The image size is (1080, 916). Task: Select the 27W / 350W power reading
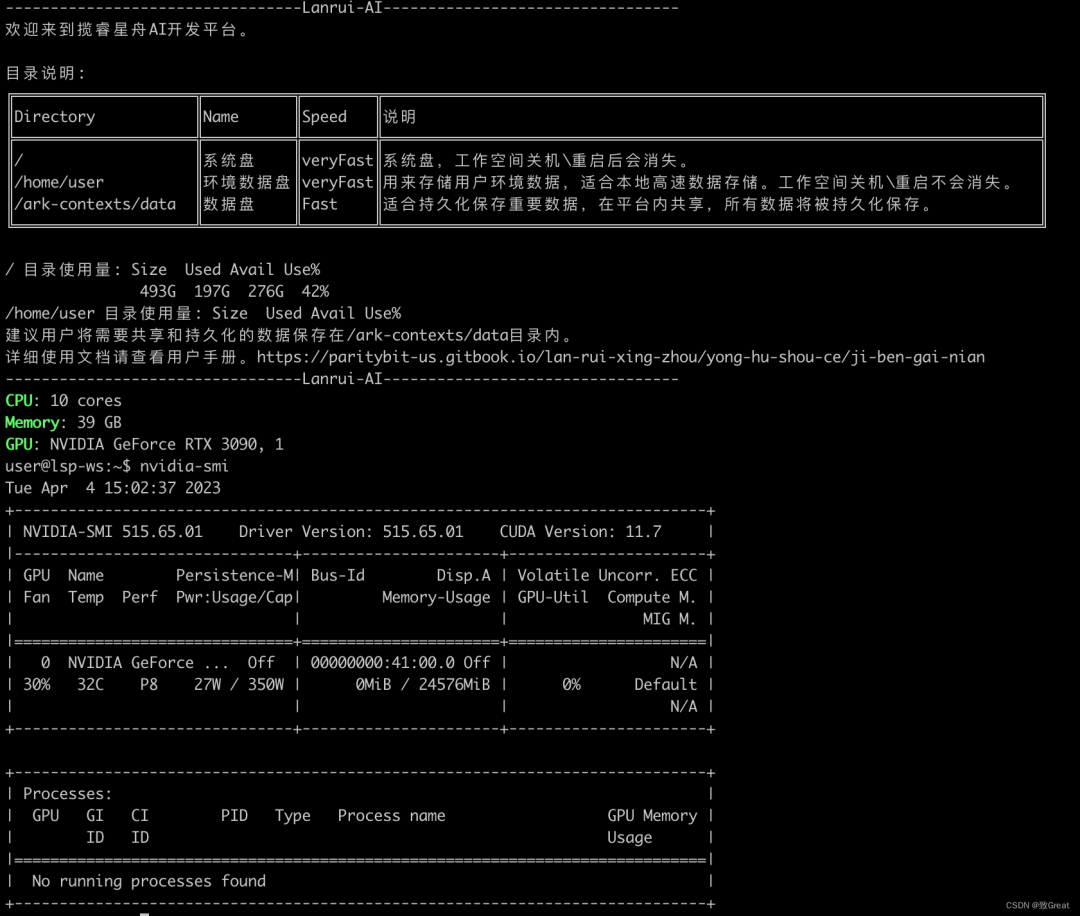point(238,685)
